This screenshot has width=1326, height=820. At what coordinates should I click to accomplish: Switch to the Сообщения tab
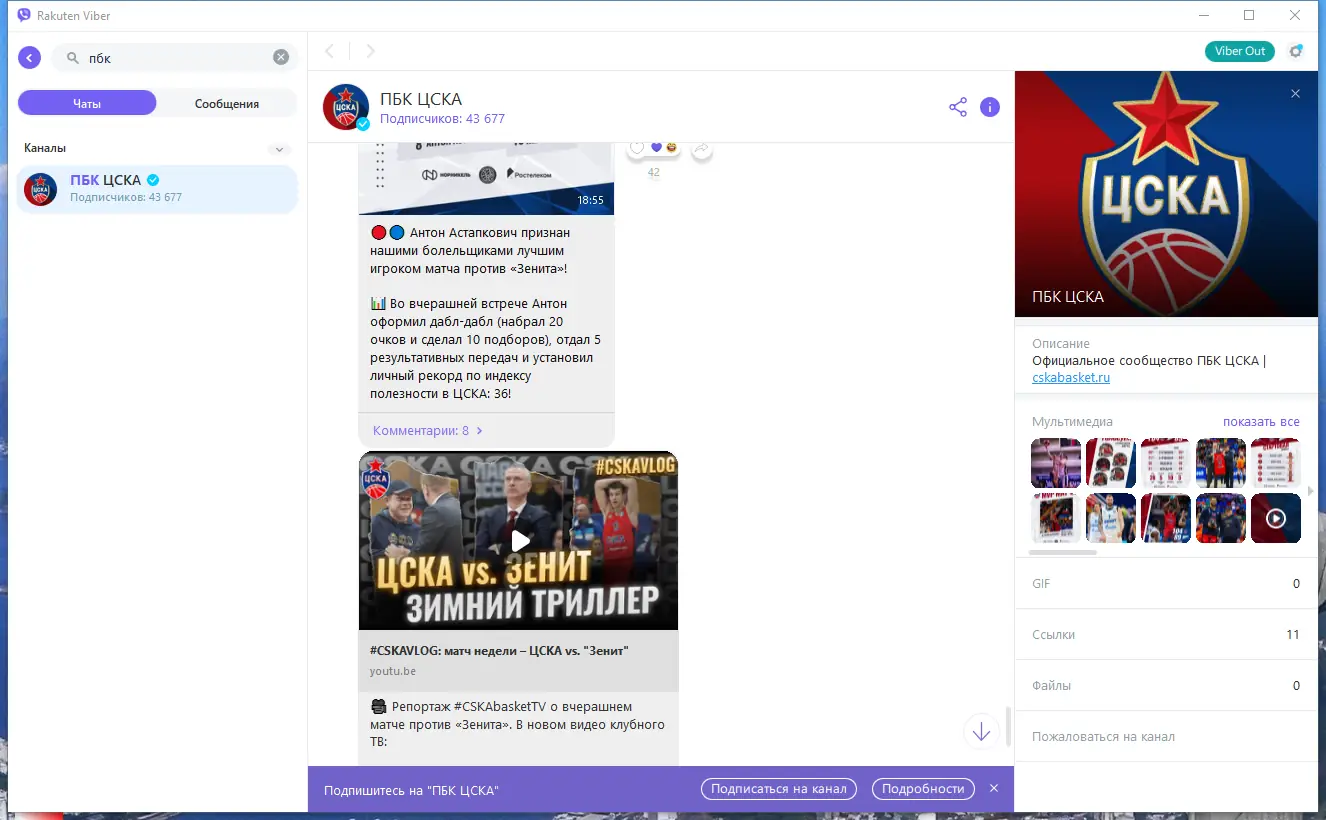coord(226,102)
